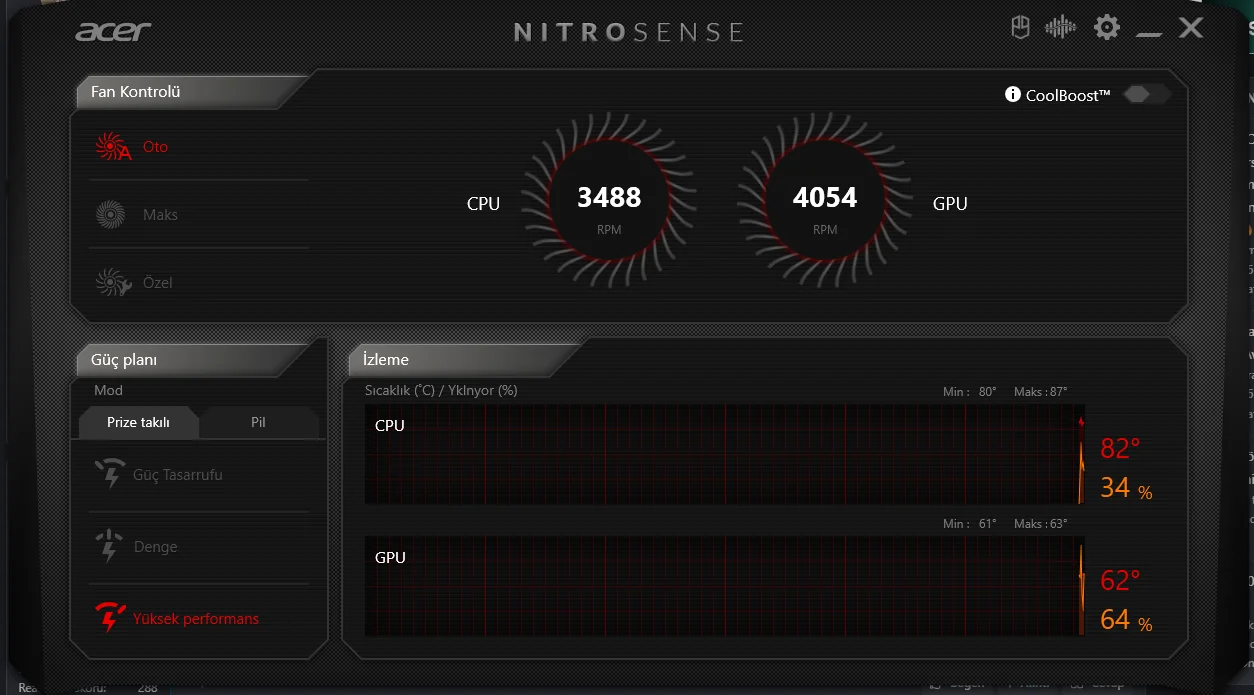The image size is (1254, 695).
Task: Click the CPU temperature 82° value
Action: click(1121, 448)
